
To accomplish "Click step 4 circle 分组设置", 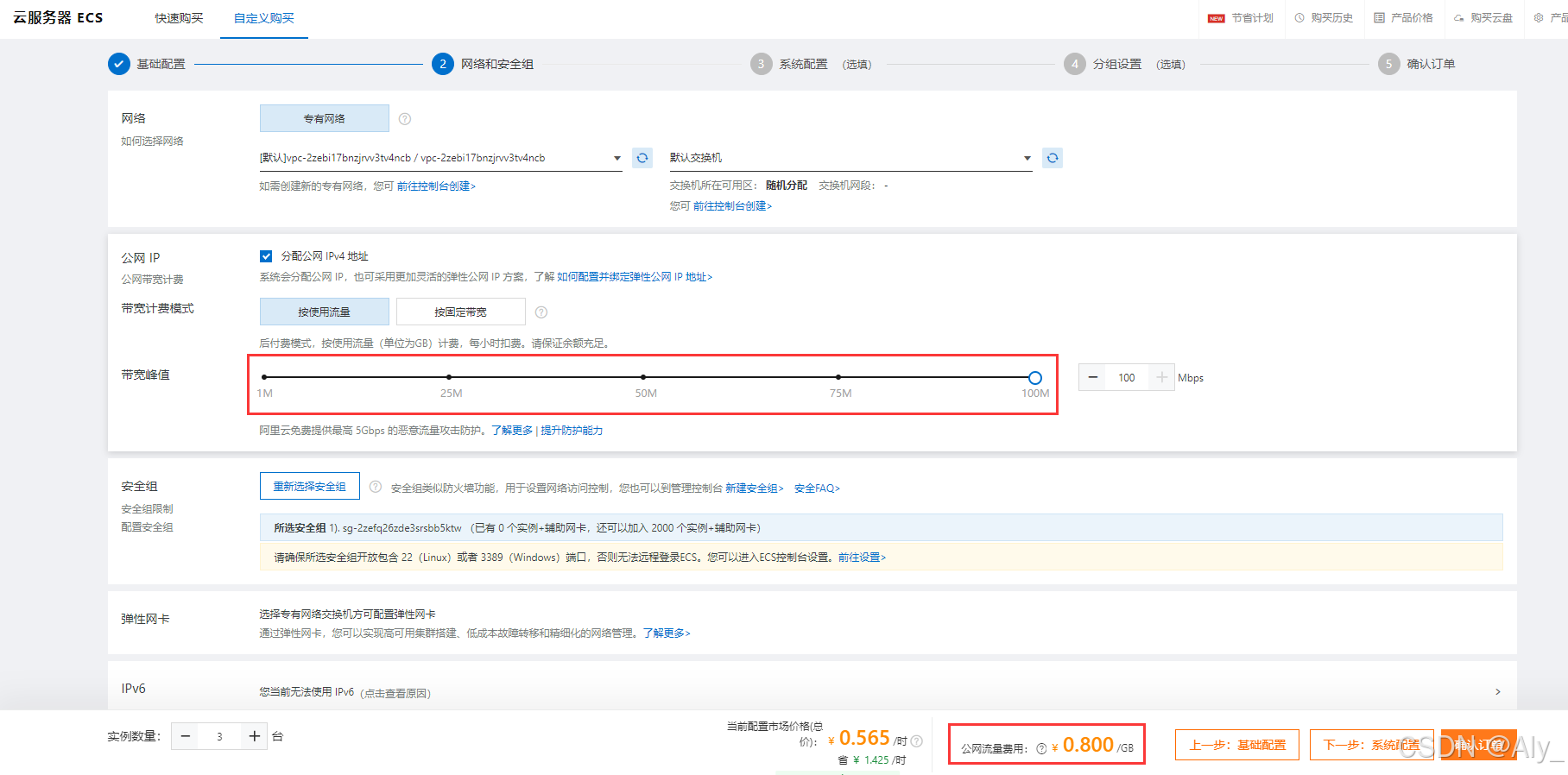I will click(1074, 64).
